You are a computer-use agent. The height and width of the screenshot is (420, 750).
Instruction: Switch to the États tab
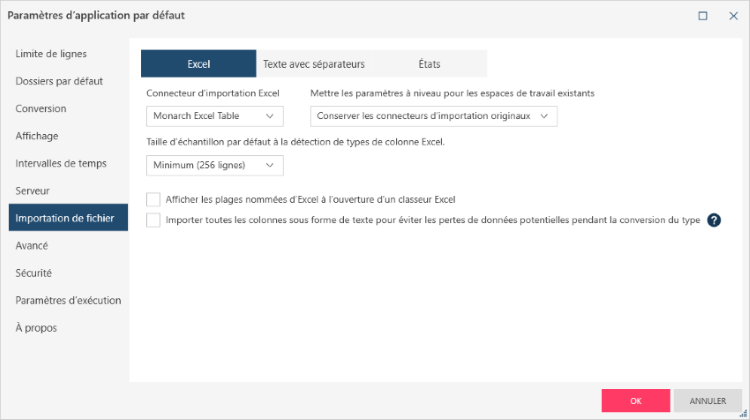point(429,64)
